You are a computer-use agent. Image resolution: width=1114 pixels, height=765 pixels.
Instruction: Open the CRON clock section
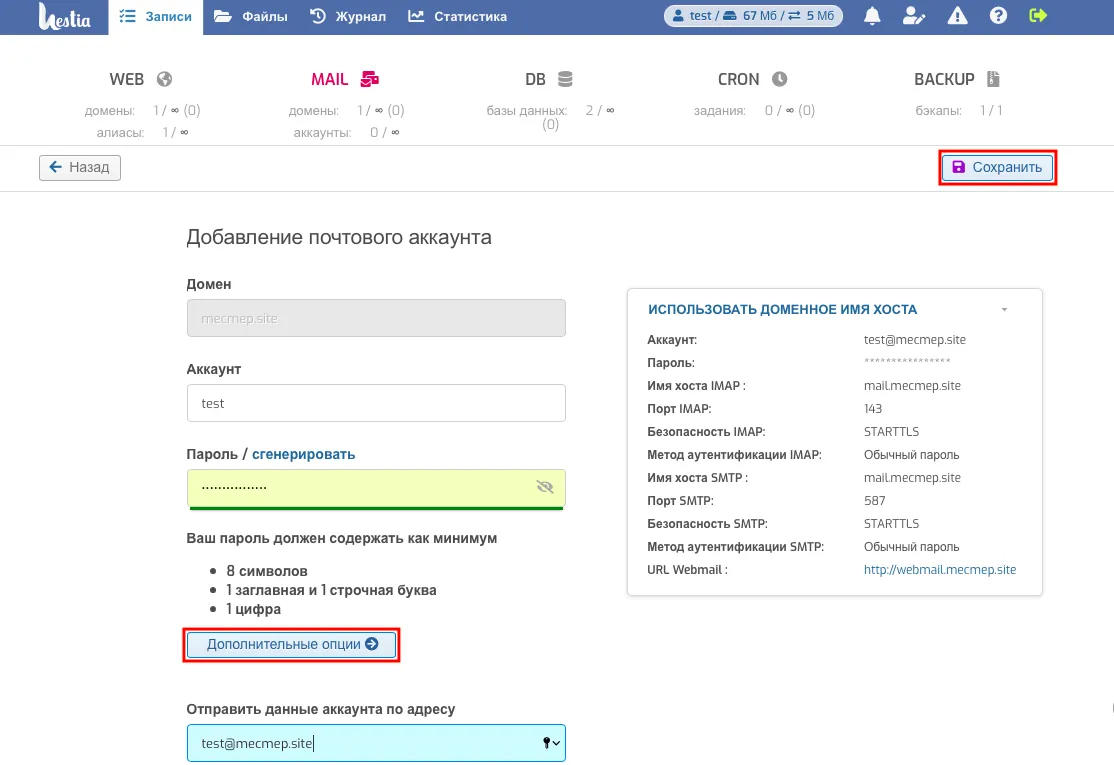point(752,79)
